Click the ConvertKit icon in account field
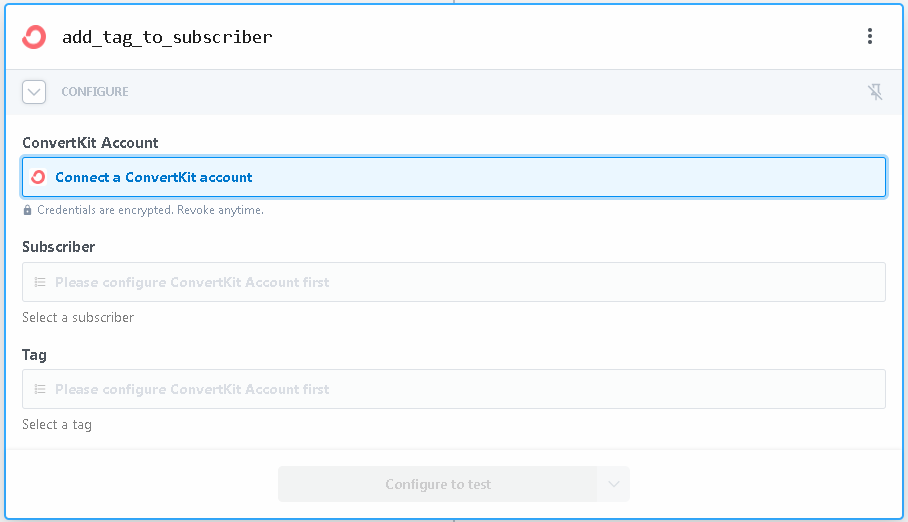This screenshot has height=522, width=908. pos(38,177)
